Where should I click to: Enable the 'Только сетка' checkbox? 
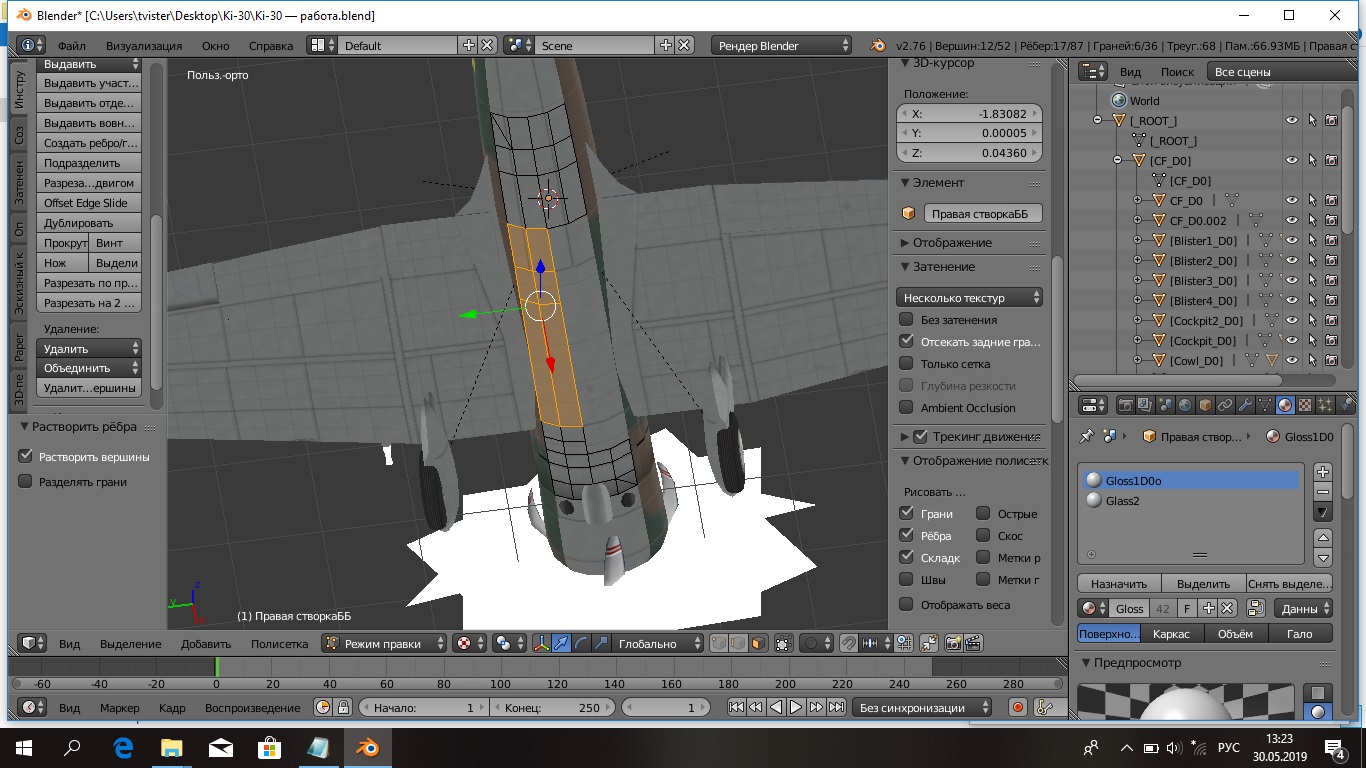[906, 364]
